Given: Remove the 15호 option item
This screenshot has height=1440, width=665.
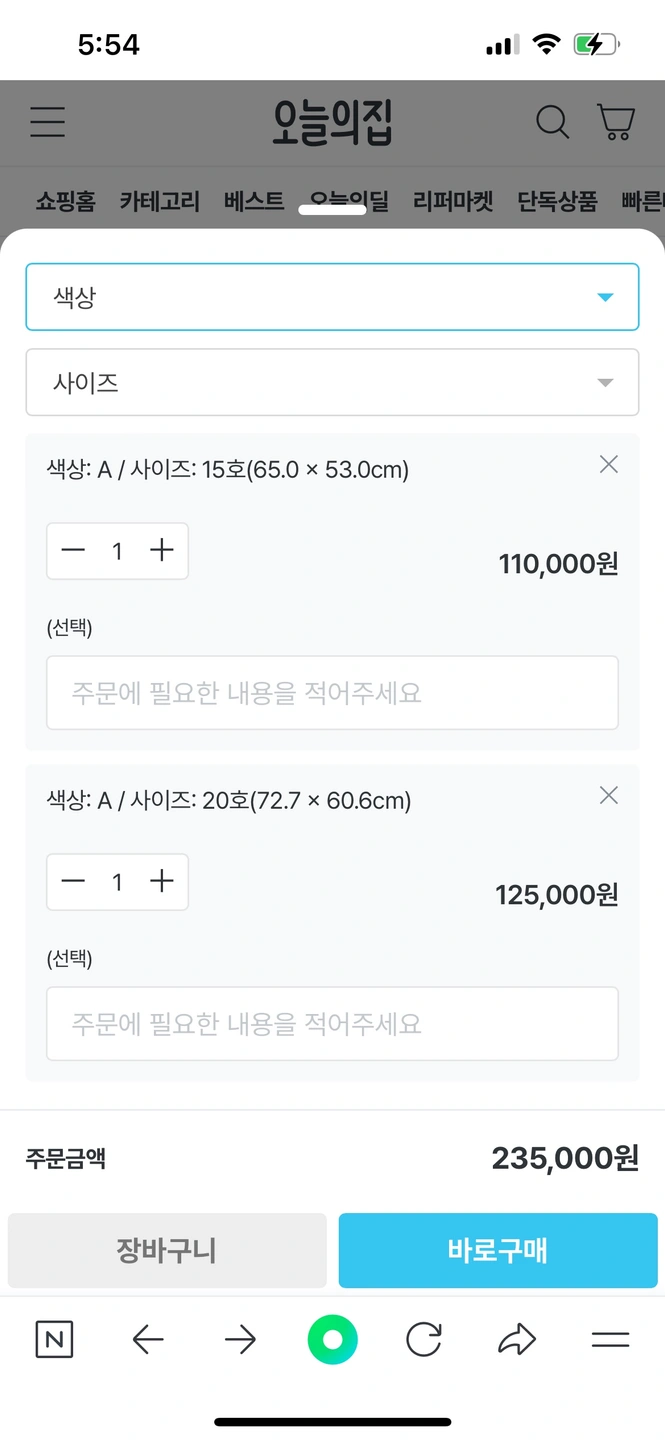Looking at the screenshot, I should (608, 464).
